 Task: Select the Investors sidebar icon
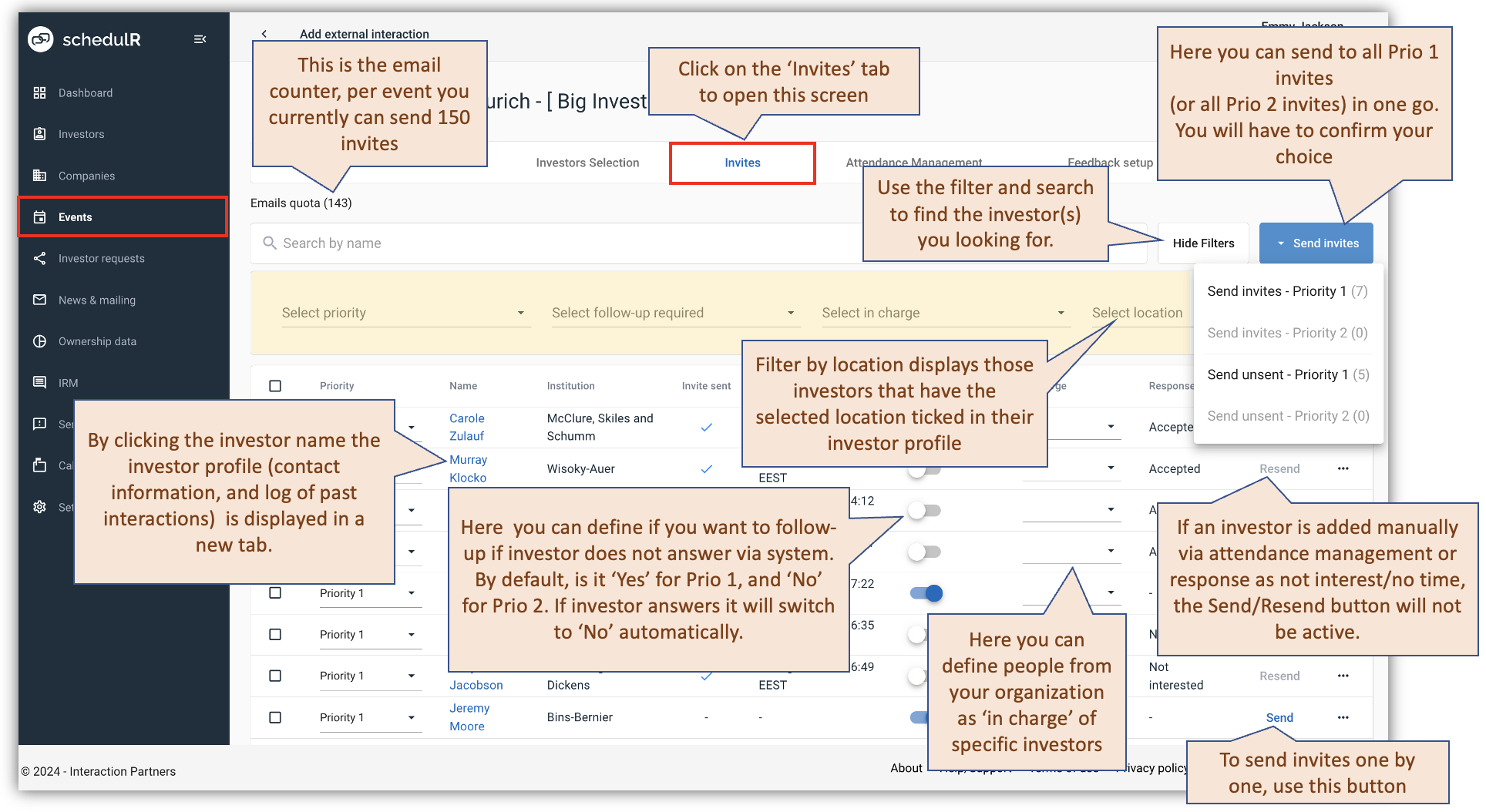click(x=39, y=133)
